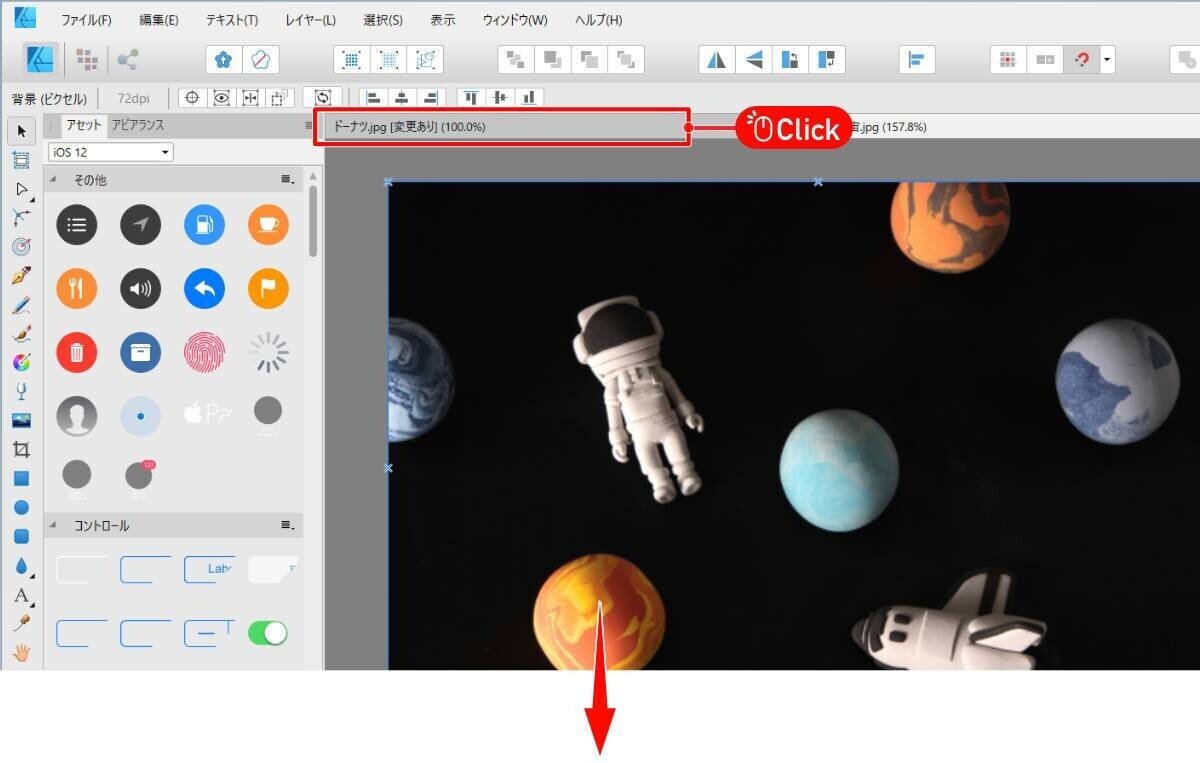Viewport: 1200px width, 763px height.
Task: Open the コントロール section options menu
Action: [287, 526]
